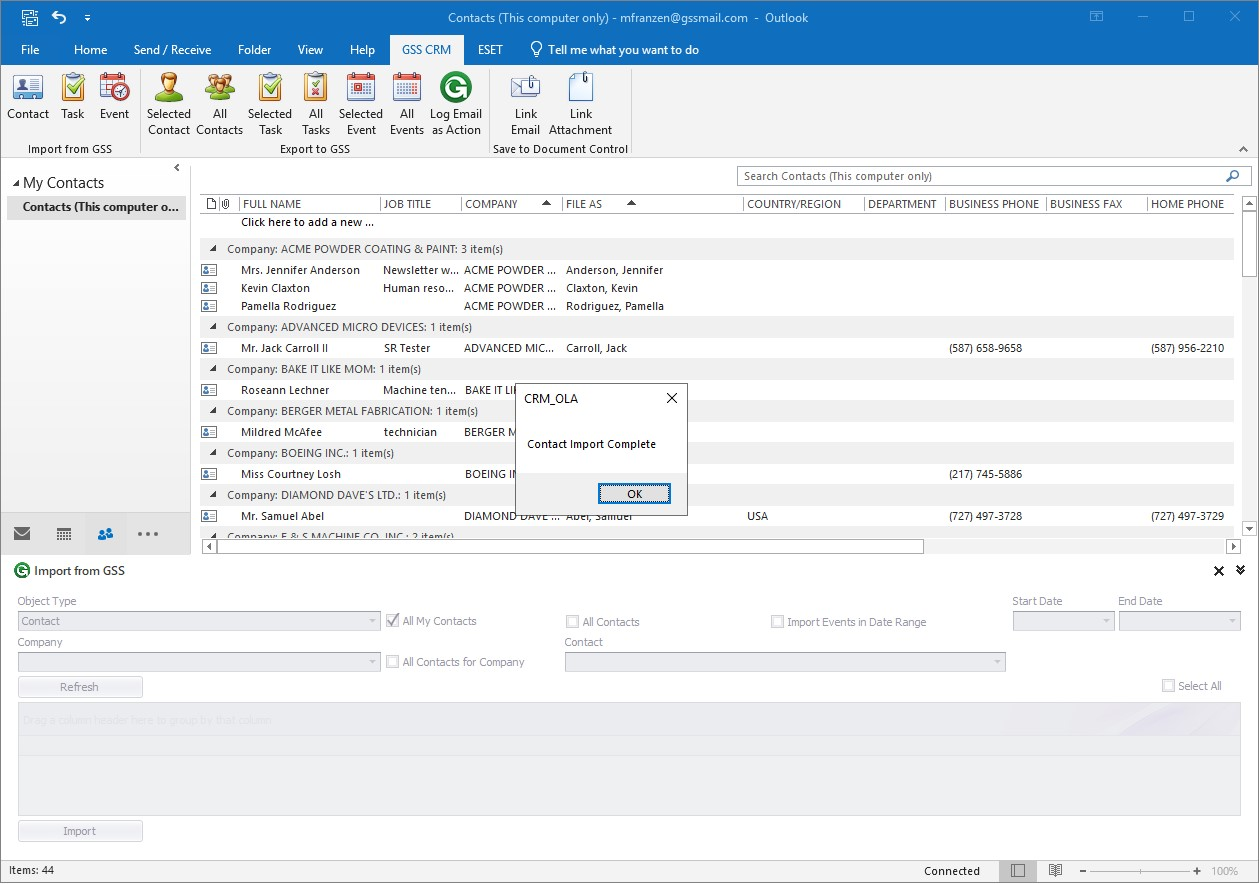Switch to the ESET tab
This screenshot has width=1259, height=884.
pyautogui.click(x=490, y=49)
